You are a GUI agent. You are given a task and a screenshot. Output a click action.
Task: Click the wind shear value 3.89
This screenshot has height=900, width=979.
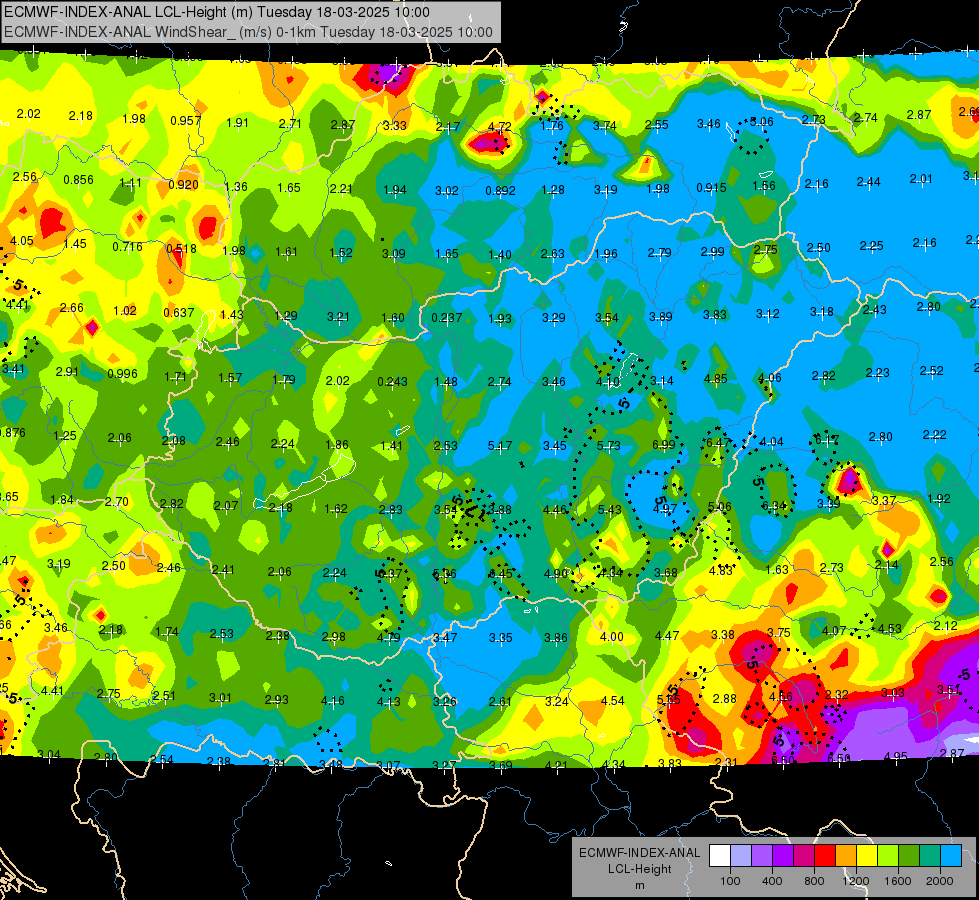(x=661, y=317)
